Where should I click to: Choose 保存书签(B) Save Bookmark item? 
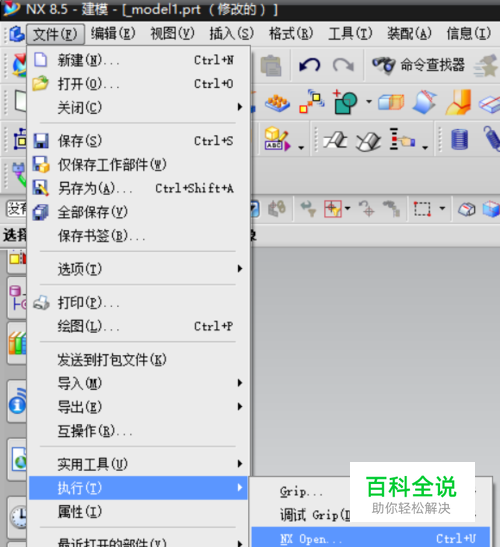click(x=138, y=236)
